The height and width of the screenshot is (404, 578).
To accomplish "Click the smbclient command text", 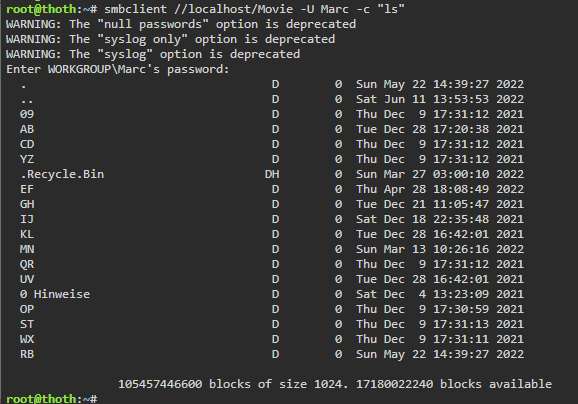I will click(254, 9).
